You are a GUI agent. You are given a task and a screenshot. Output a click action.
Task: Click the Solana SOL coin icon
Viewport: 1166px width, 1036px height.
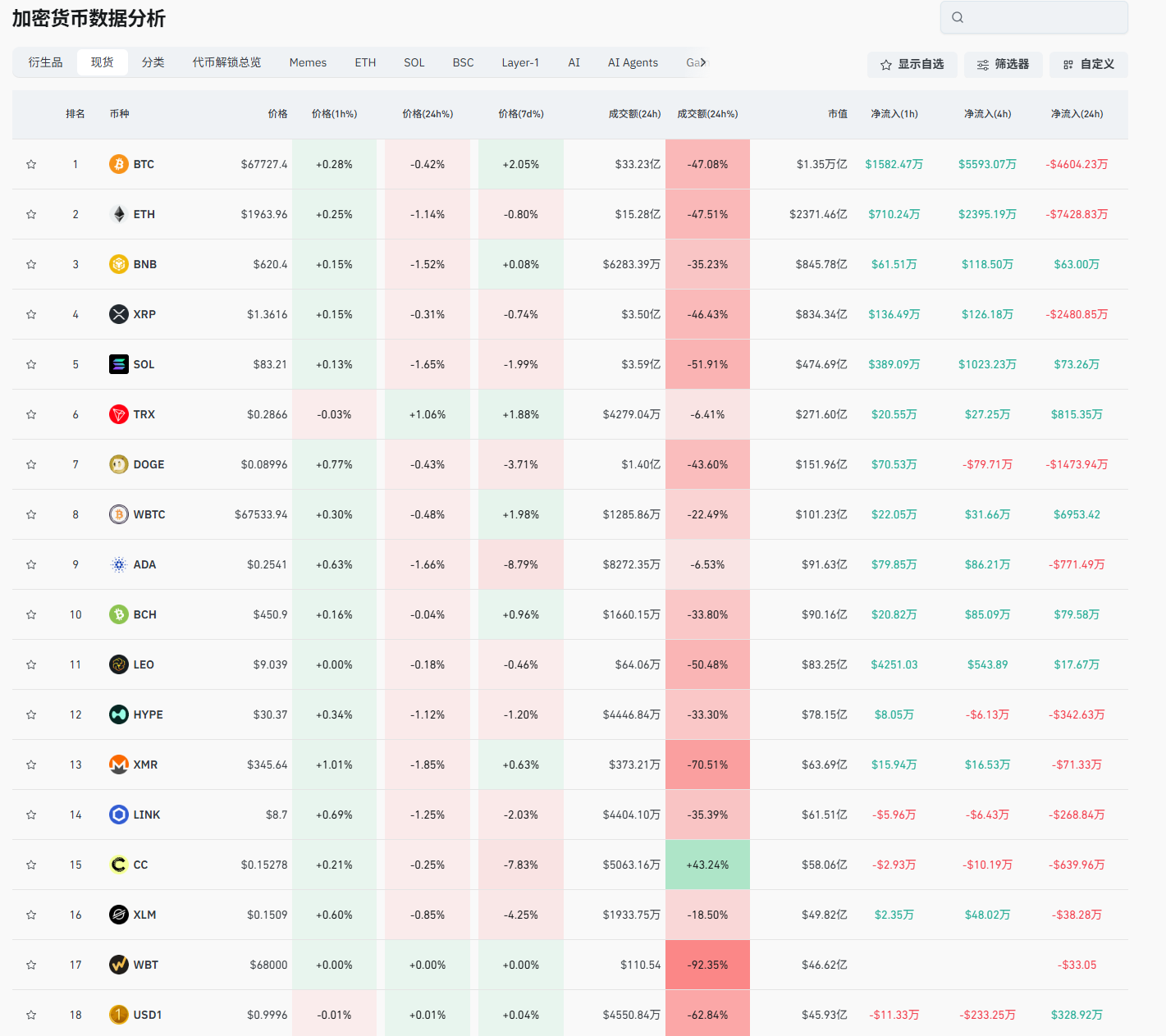point(119,364)
